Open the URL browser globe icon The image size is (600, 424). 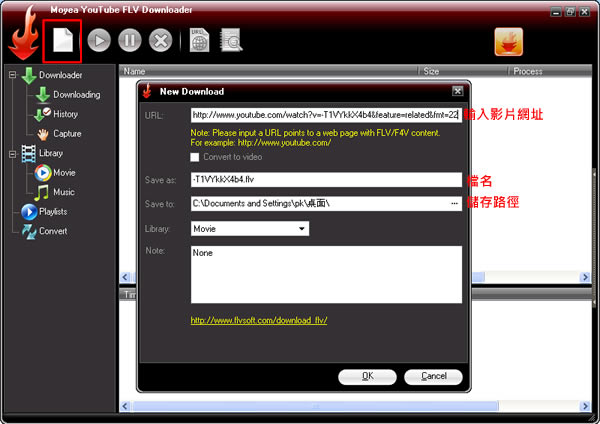point(199,40)
